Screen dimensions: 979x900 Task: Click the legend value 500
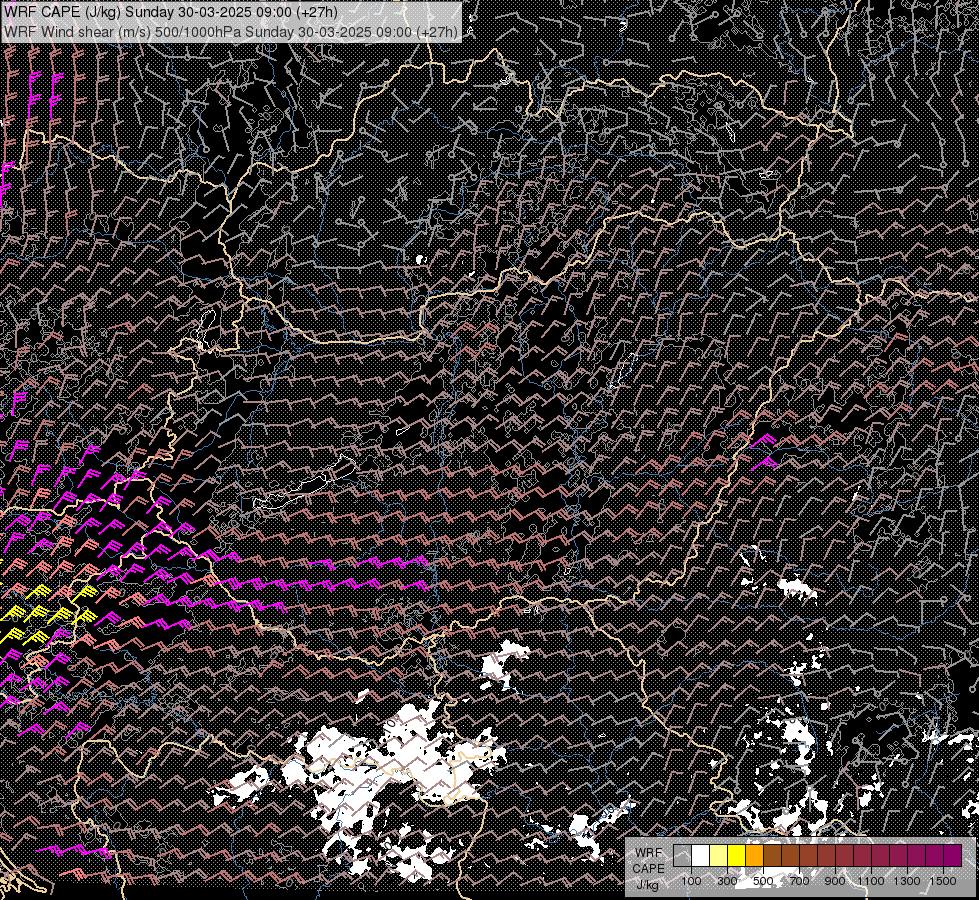763,881
